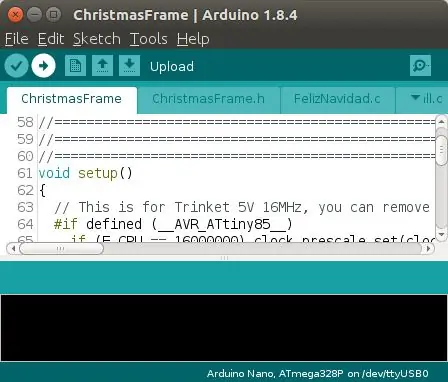This screenshot has width=448, height=382.
Task: Click the comment separator on line 58
Action: click(x=237, y=122)
